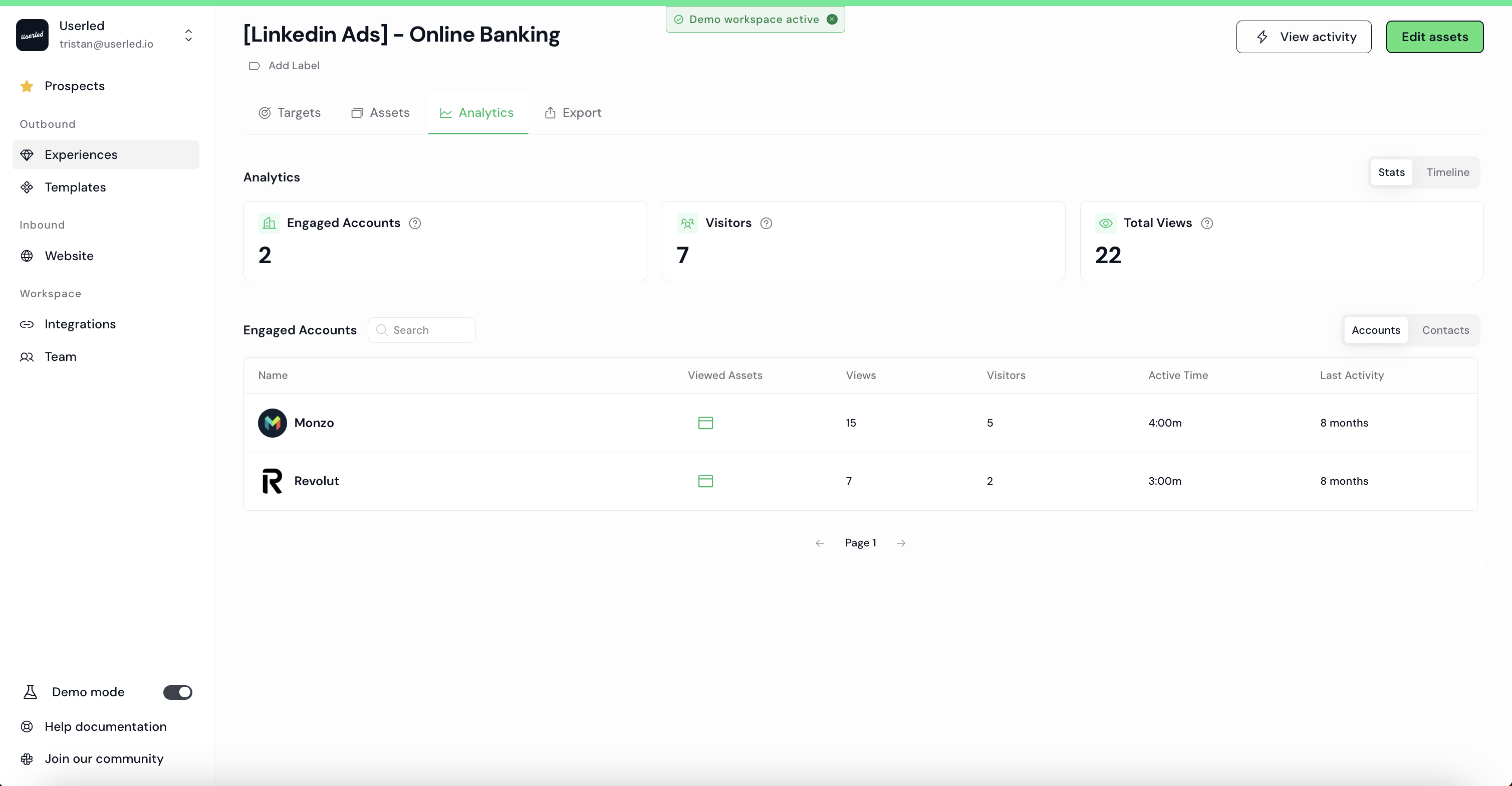Expand the Userled workspace switcher chevrons

(188, 35)
